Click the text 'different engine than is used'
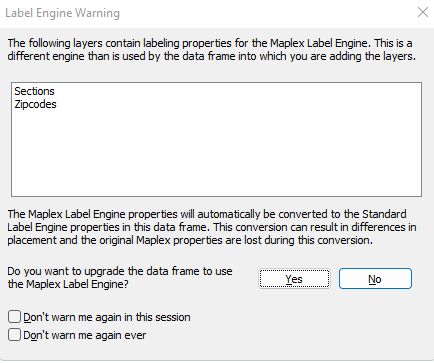This screenshot has height=363, width=434. coord(77,56)
